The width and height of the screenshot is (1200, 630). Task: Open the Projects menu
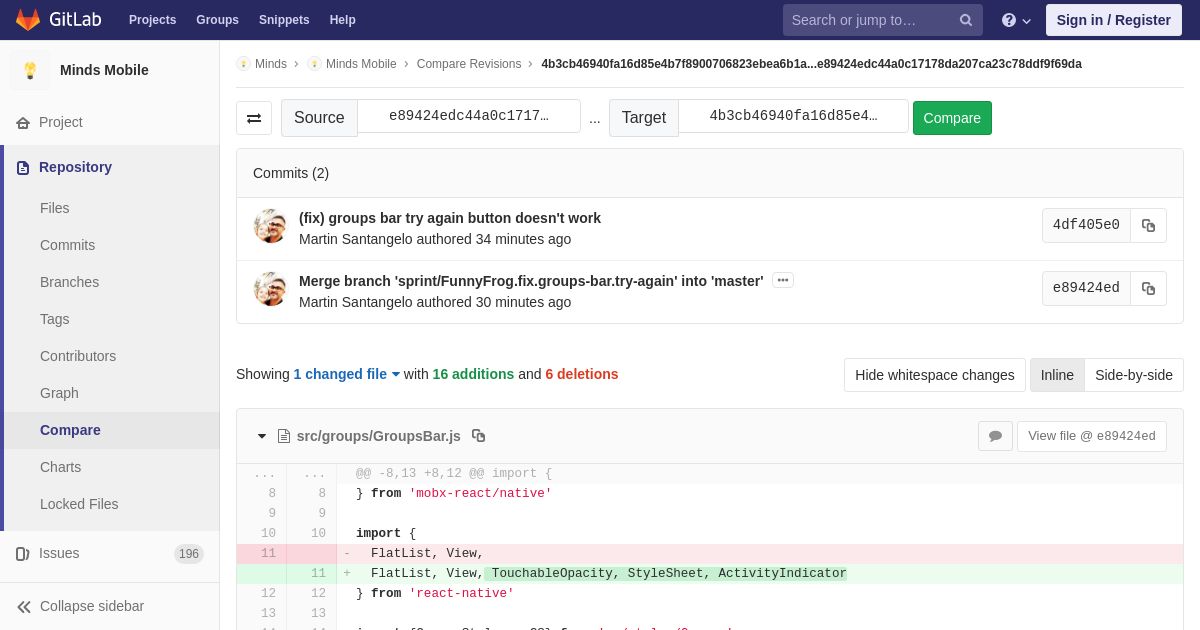coord(152,20)
